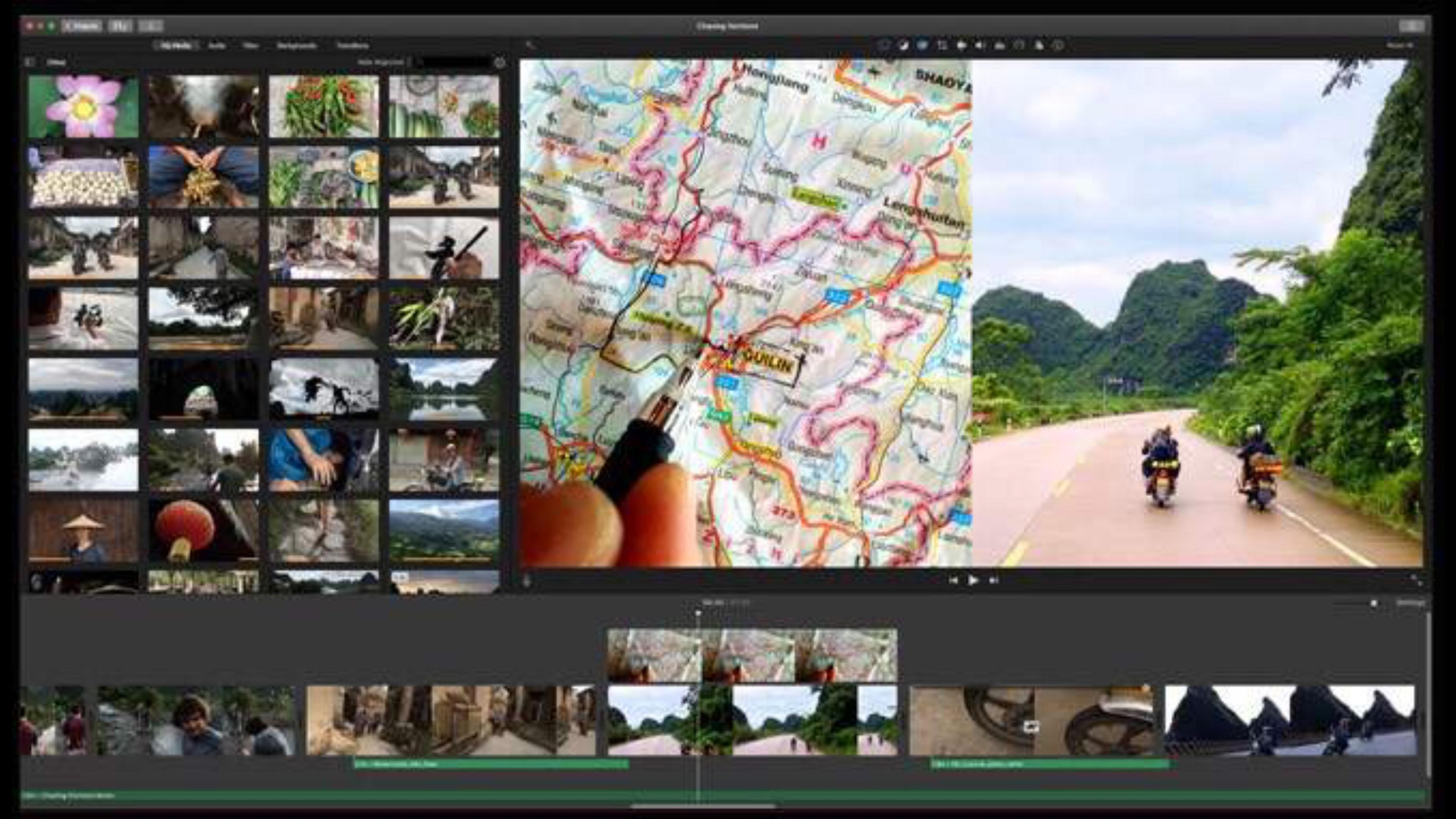This screenshot has width=1456, height=819.
Task: Open the browser appearance gear menu
Action: [x=500, y=63]
